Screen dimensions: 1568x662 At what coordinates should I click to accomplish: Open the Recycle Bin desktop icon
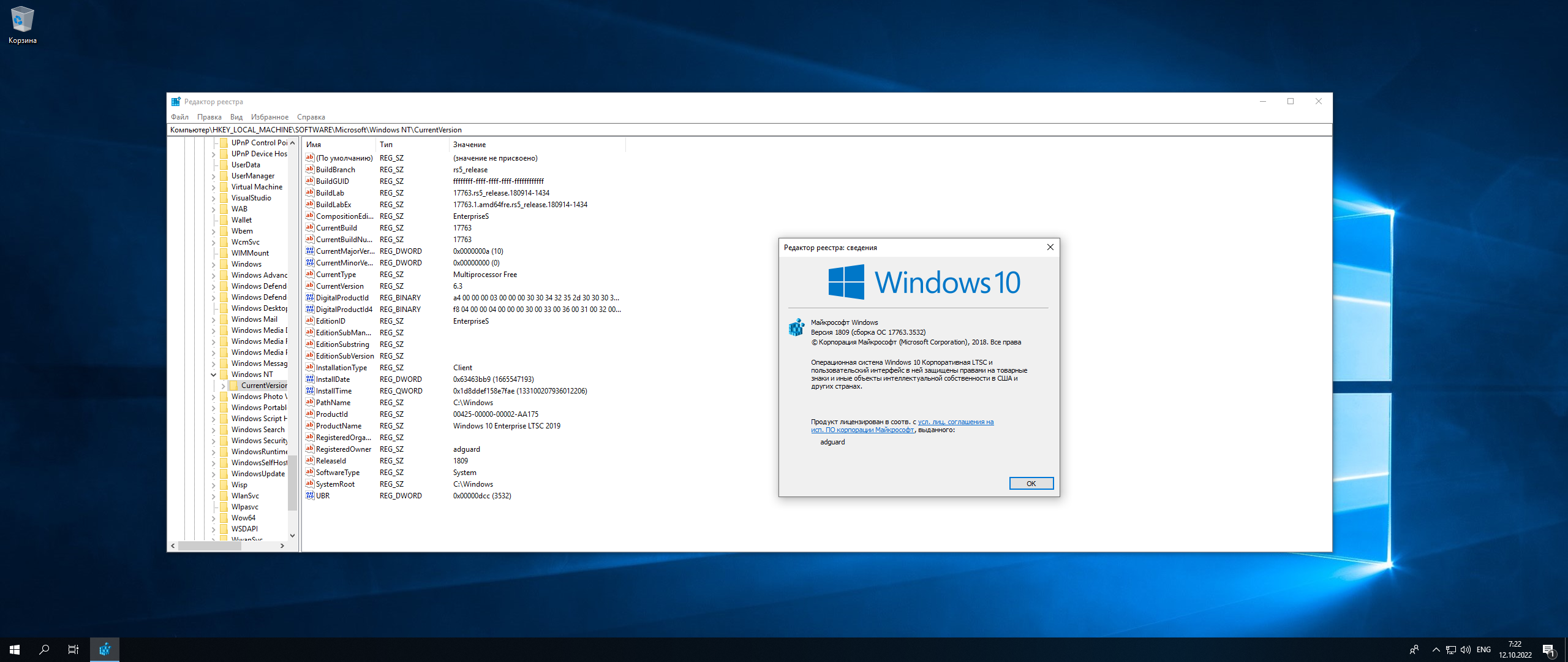22,25
